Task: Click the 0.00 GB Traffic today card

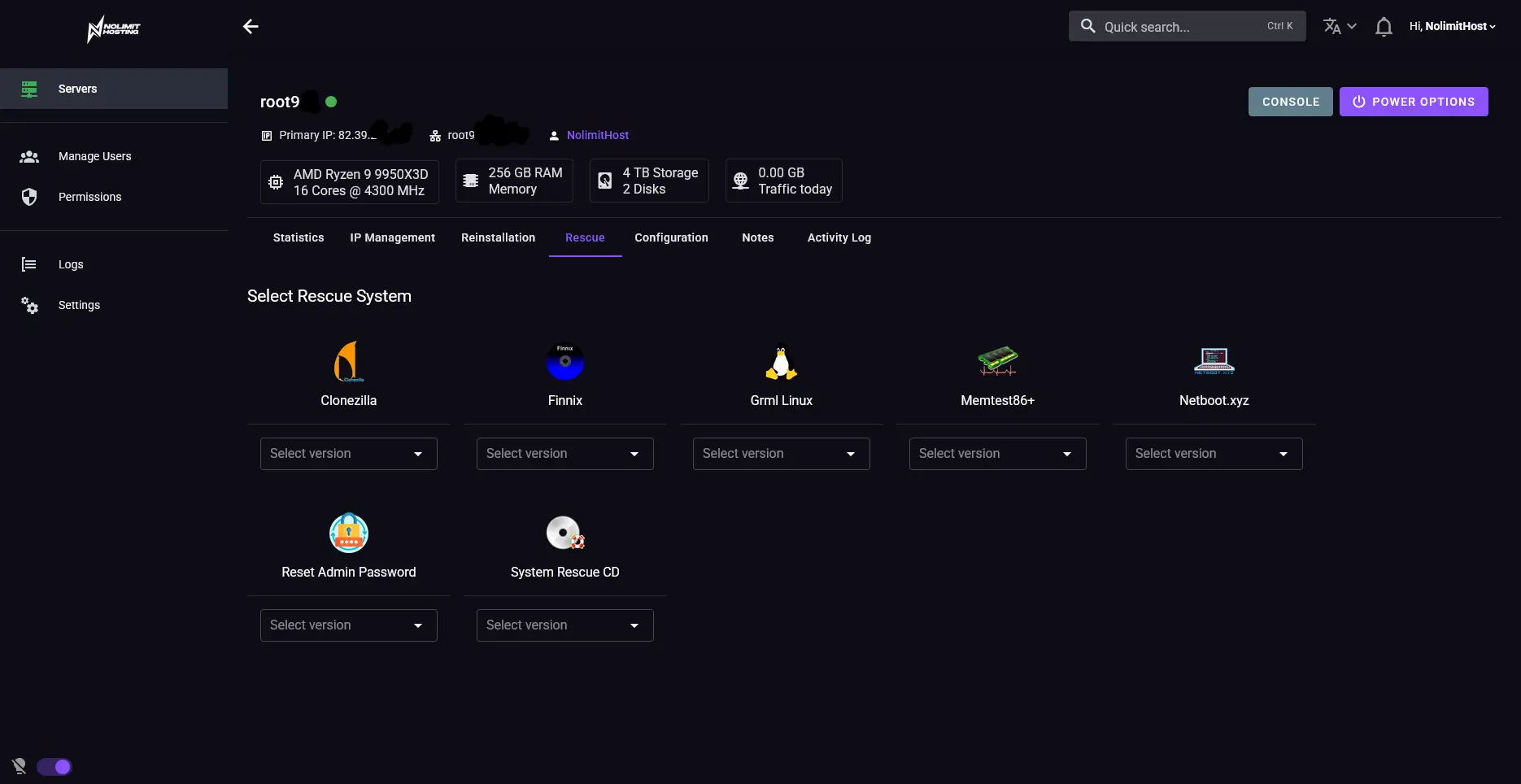Action: click(x=784, y=181)
